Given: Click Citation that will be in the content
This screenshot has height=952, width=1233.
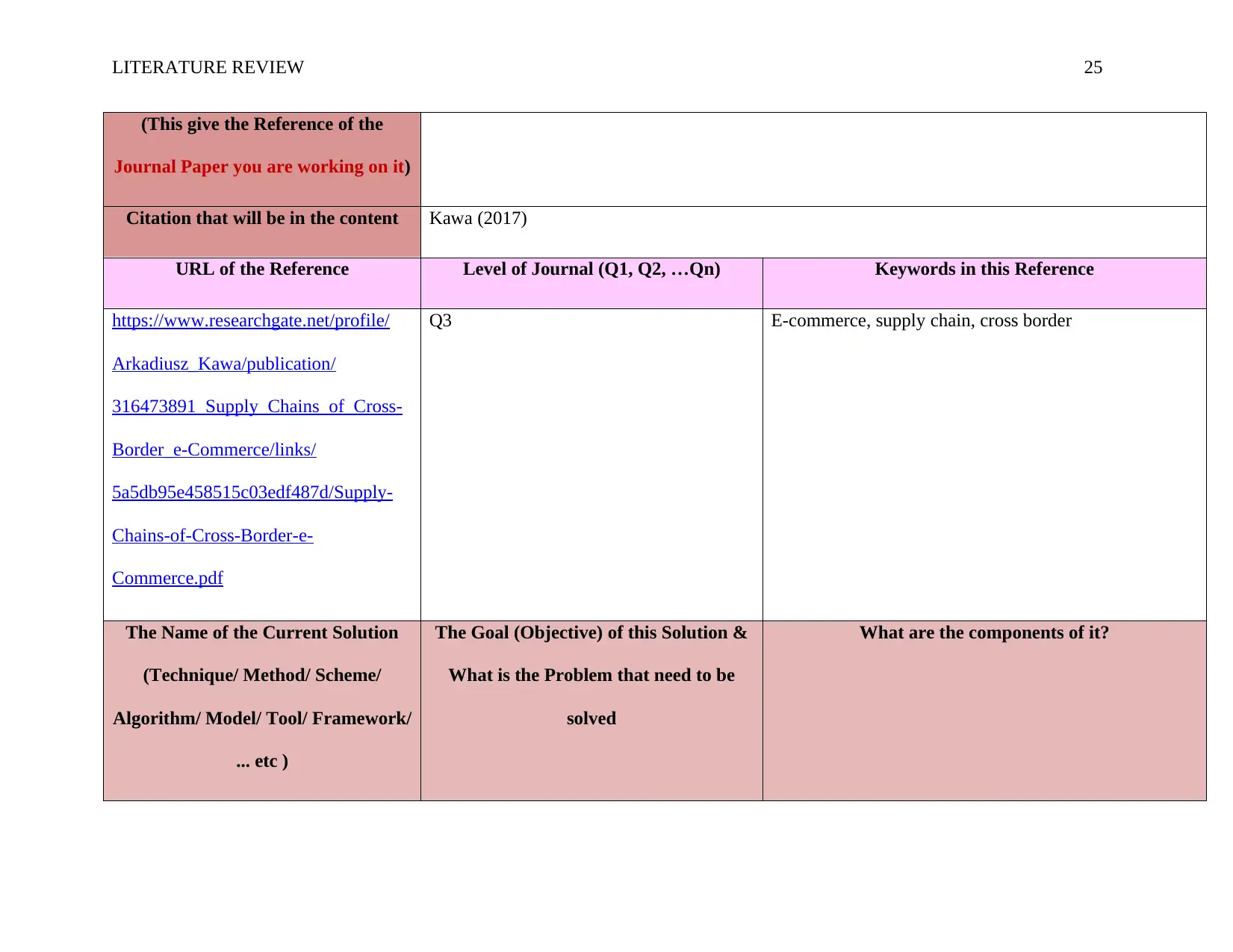Looking at the screenshot, I should click(262, 219).
